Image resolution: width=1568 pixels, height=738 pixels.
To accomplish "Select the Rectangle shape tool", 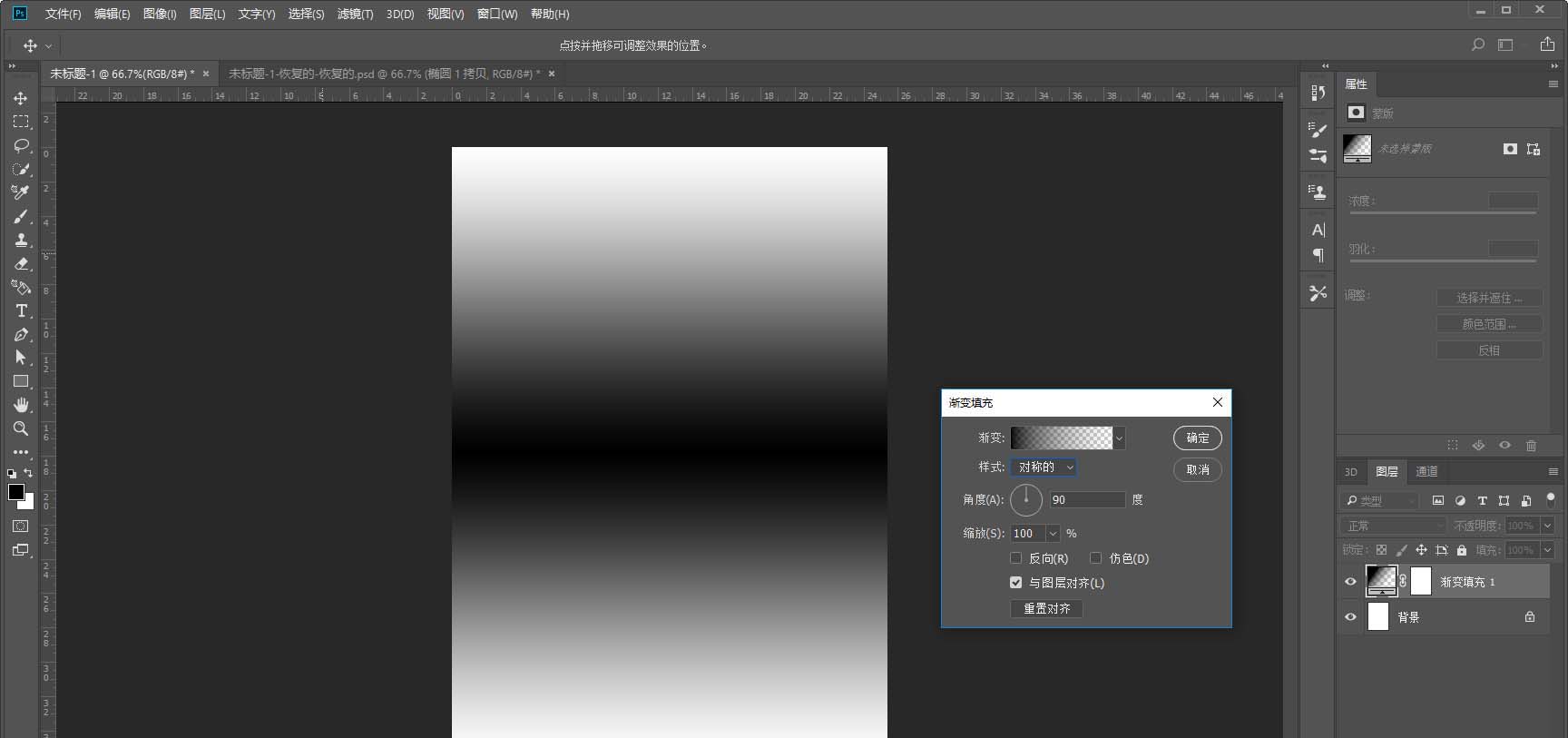I will [21, 381].
